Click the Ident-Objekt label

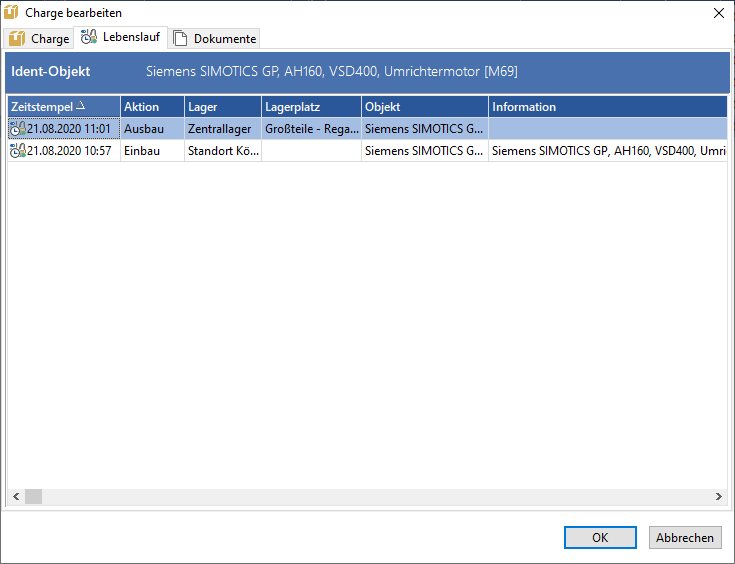click(x=51, y=71)
